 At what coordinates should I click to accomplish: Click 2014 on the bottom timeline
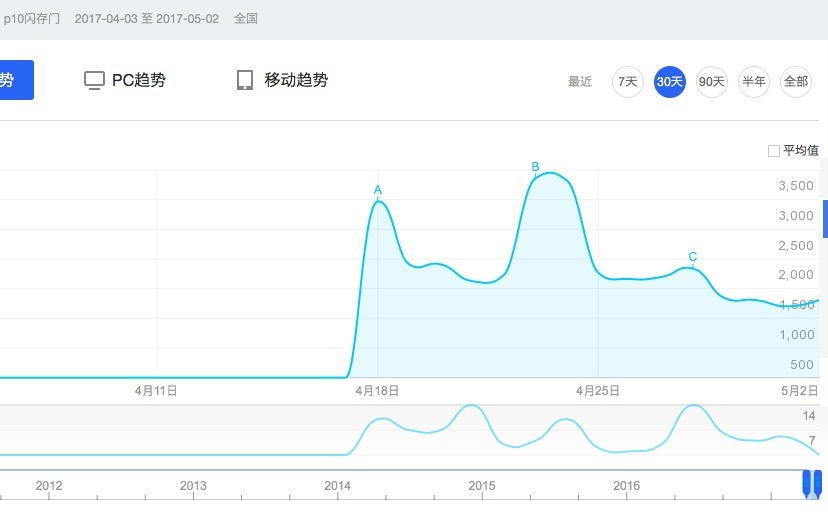(337, 485)
